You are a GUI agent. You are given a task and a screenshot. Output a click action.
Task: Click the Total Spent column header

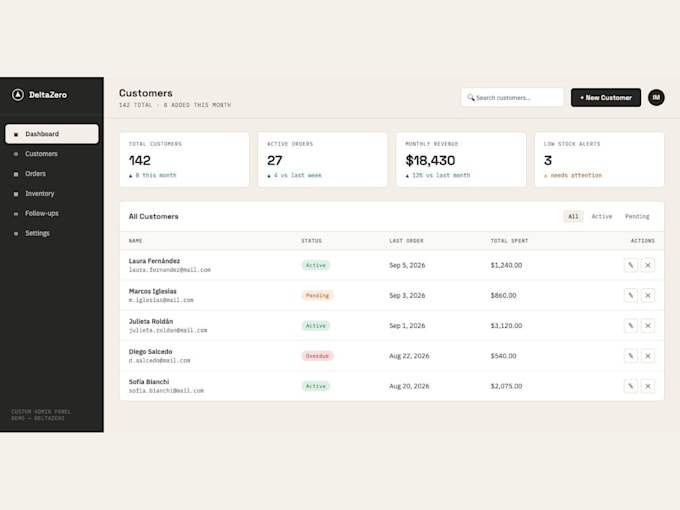509,241
